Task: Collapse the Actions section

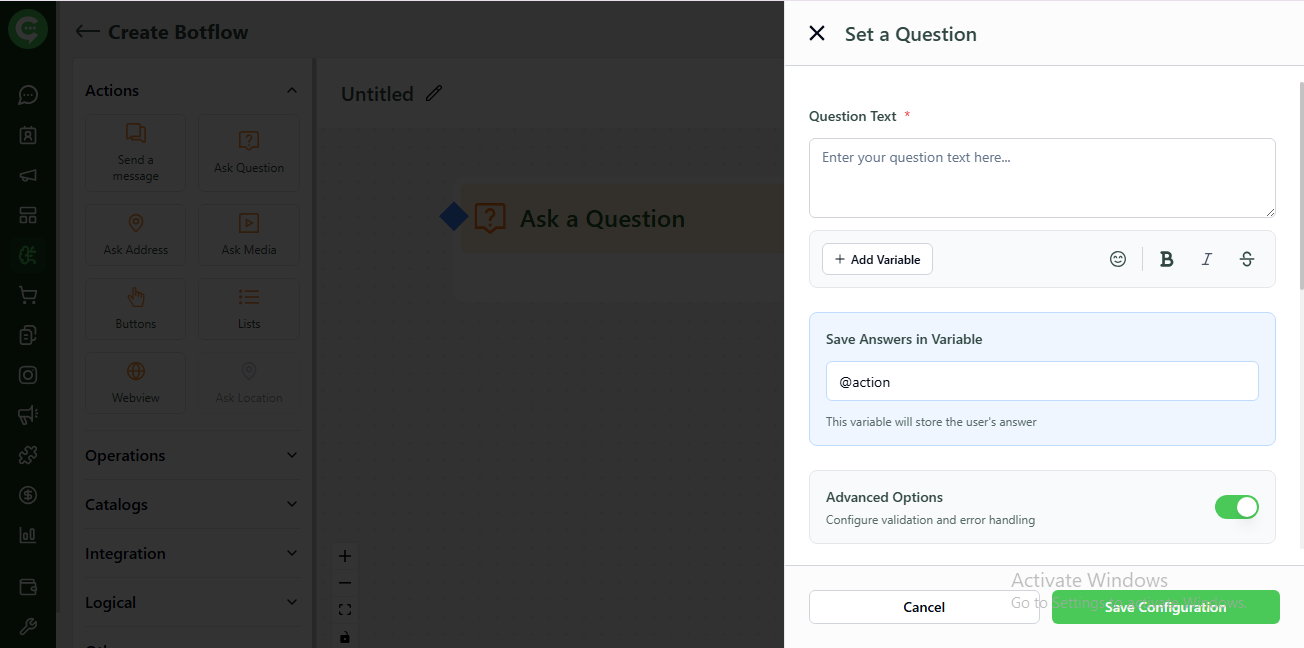Action: click(x=291, y=89)
